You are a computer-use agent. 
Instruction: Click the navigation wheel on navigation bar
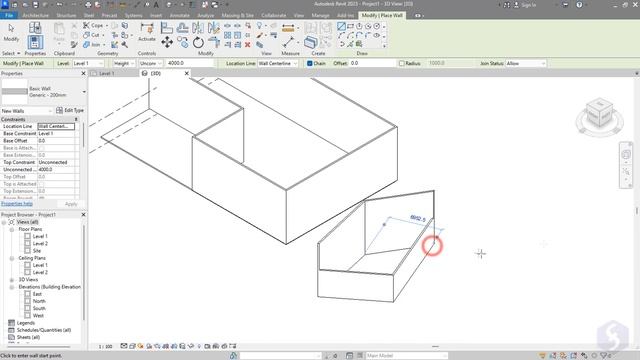click(626, 154)
